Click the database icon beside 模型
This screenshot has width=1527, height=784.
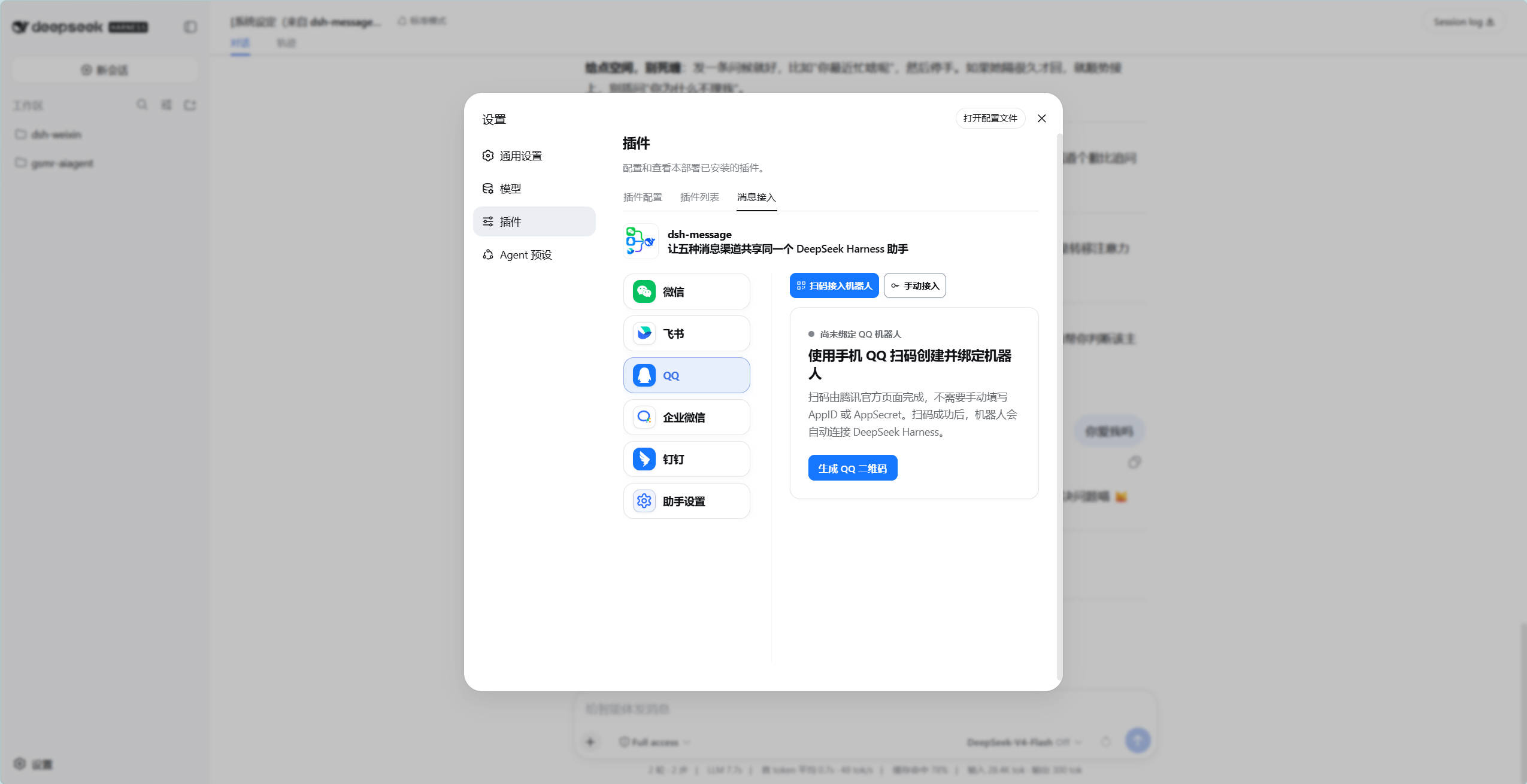(x=488, y=189)
